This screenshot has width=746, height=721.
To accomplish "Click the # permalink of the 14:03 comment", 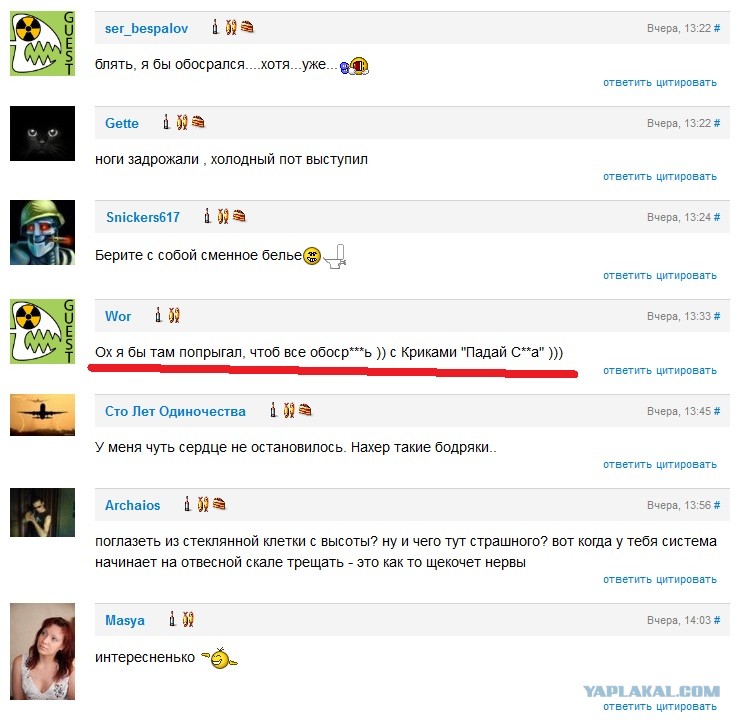I will pyautogui.click(x=717, y=620).
